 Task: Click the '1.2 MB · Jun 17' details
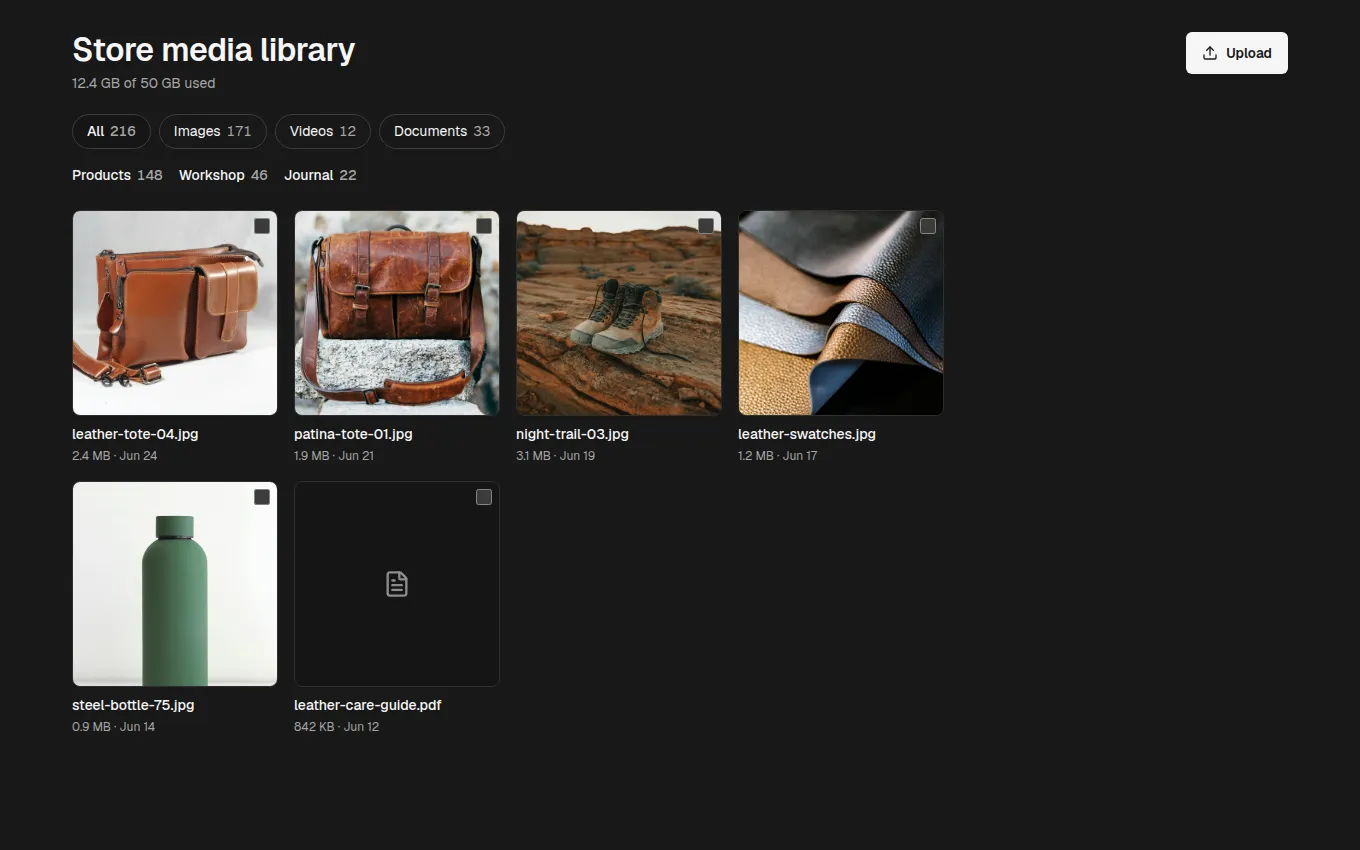tap(778, 456)
